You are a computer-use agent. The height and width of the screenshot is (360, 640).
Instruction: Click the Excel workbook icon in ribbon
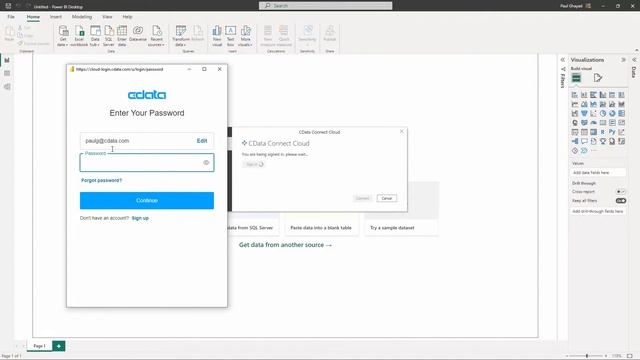(x=79, y=36)
